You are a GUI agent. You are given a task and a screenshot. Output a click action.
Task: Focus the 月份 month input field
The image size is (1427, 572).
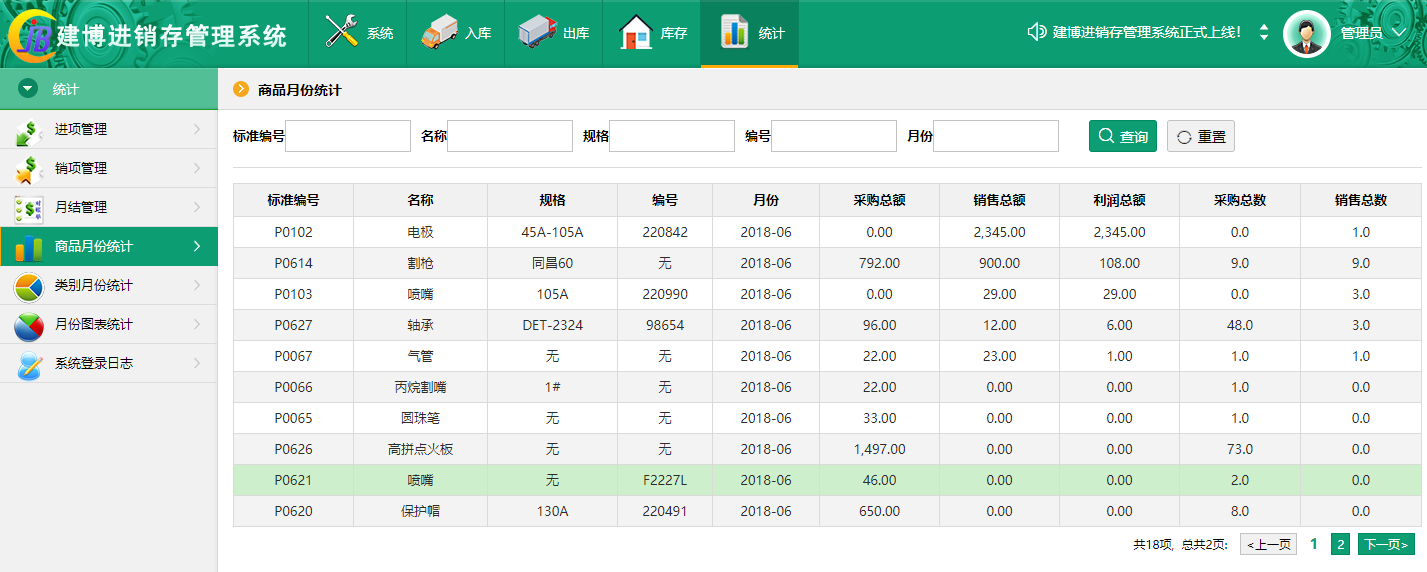click(x=995, y=136)
